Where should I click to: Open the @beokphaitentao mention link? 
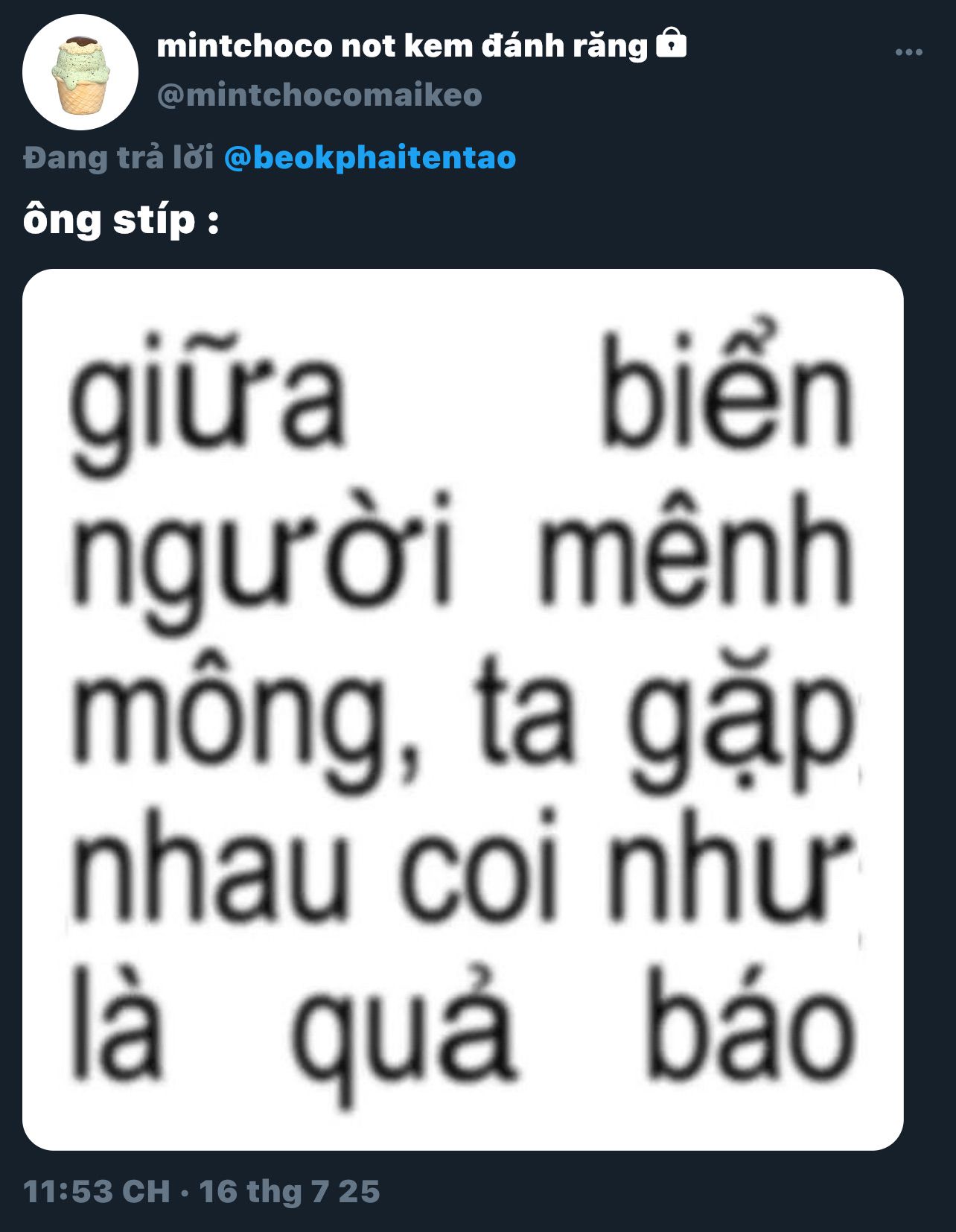pos(370,158)
